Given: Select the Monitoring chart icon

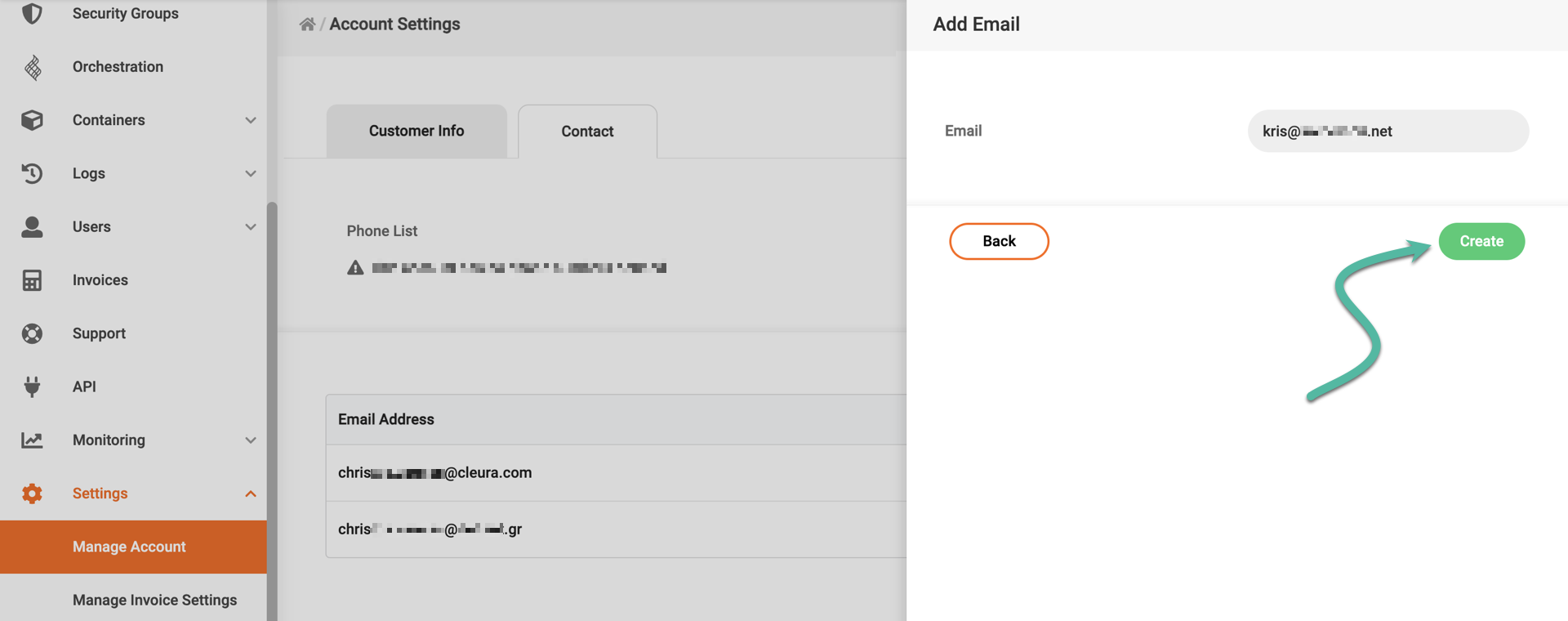Looking at the screenshot, I should click(32, 440).
